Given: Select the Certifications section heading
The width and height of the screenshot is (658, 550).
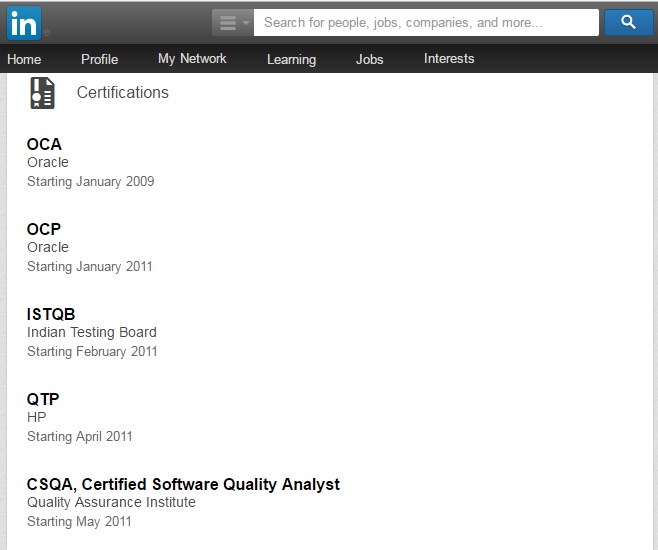Looking at the screenshot, I should 123,93.
